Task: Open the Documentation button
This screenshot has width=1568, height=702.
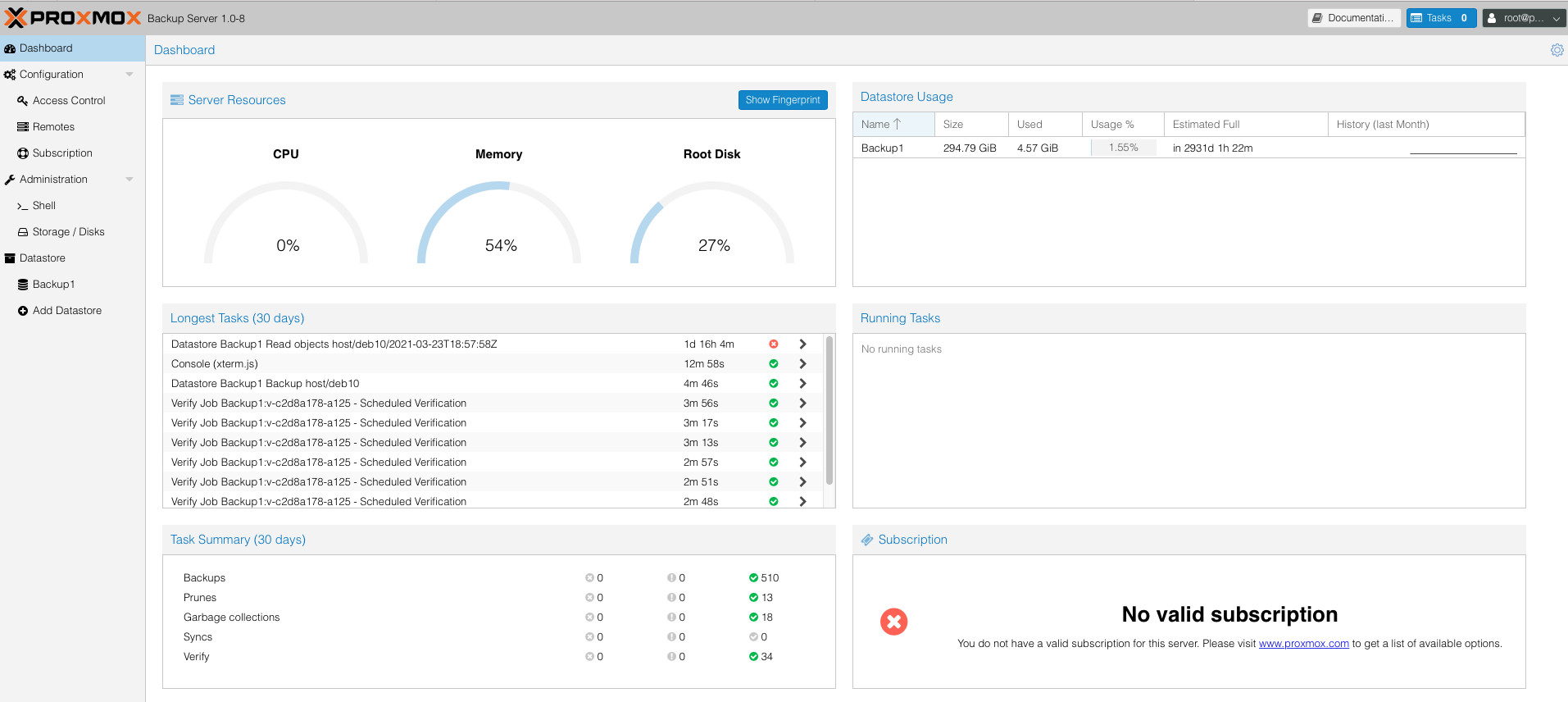Action: (1354, 18)
